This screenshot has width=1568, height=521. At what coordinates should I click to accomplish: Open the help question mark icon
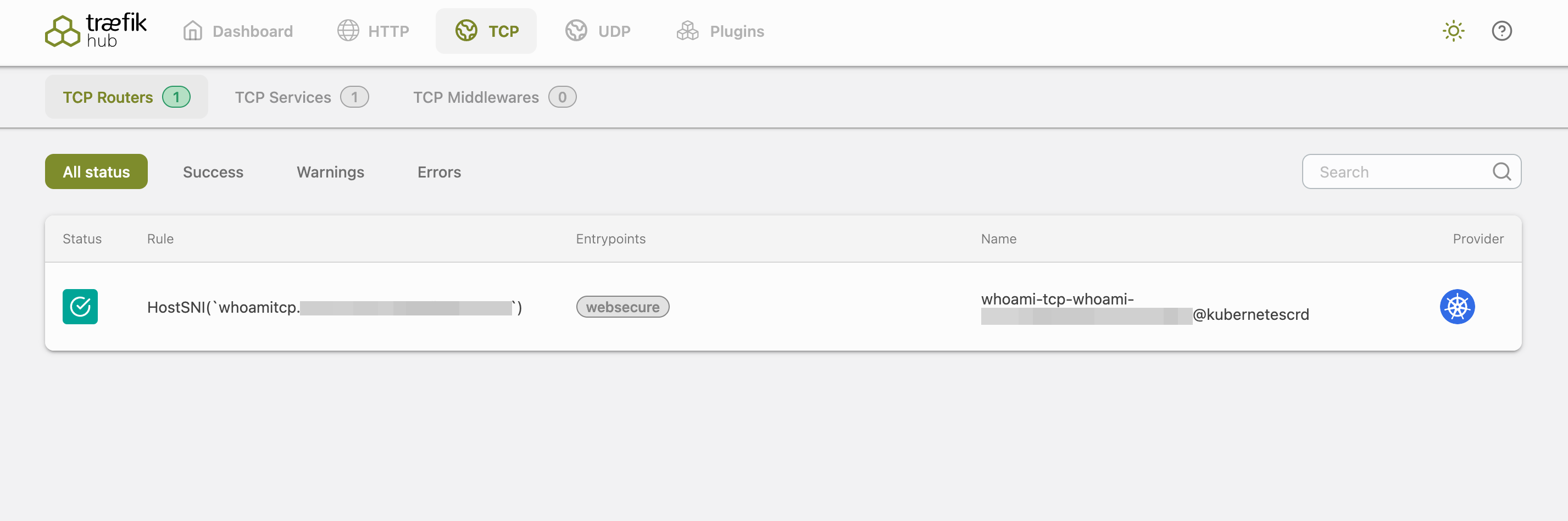point(1501,31)
